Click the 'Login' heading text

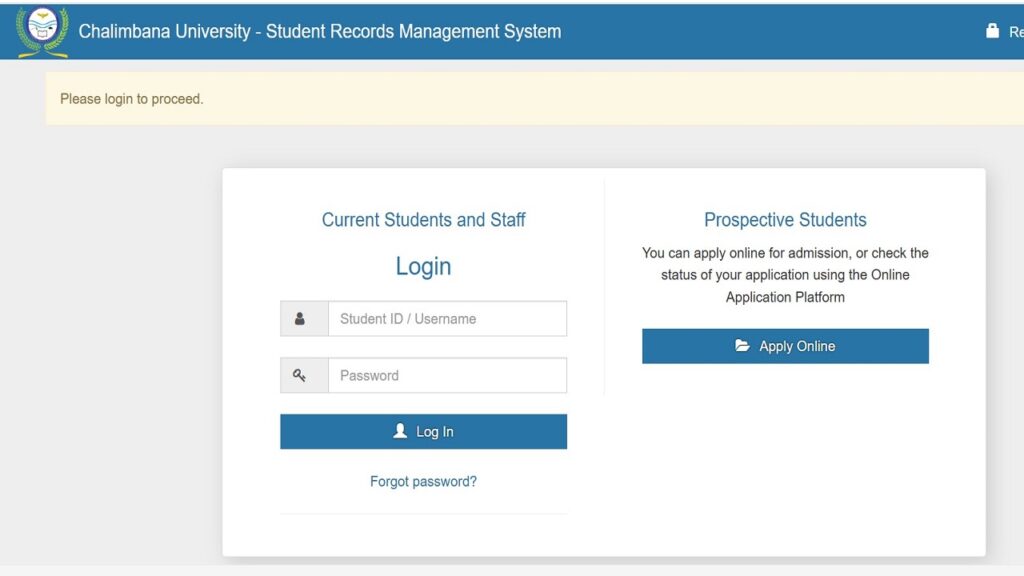click(423, 266)
